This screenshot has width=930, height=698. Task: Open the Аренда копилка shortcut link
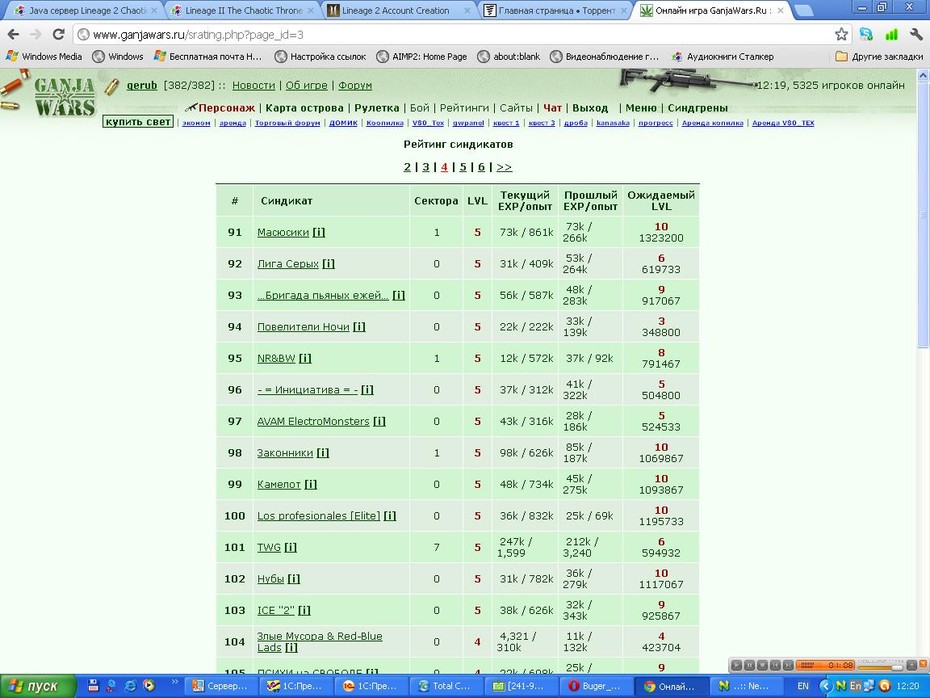pos(712,123)
